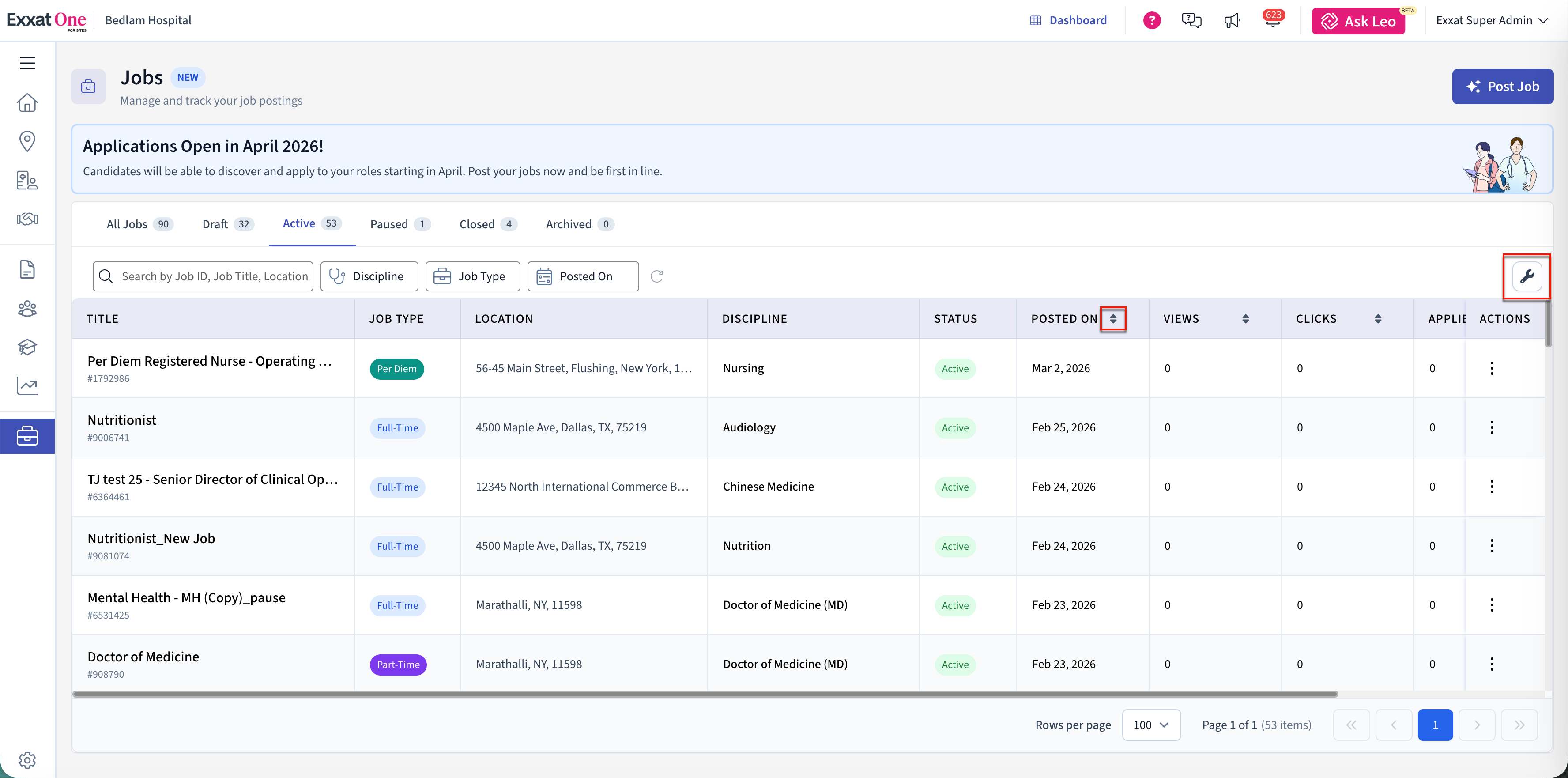Open the Rows per page dropdown
The width and height of the screenshot is (1568, 778).
[1150, 725]
